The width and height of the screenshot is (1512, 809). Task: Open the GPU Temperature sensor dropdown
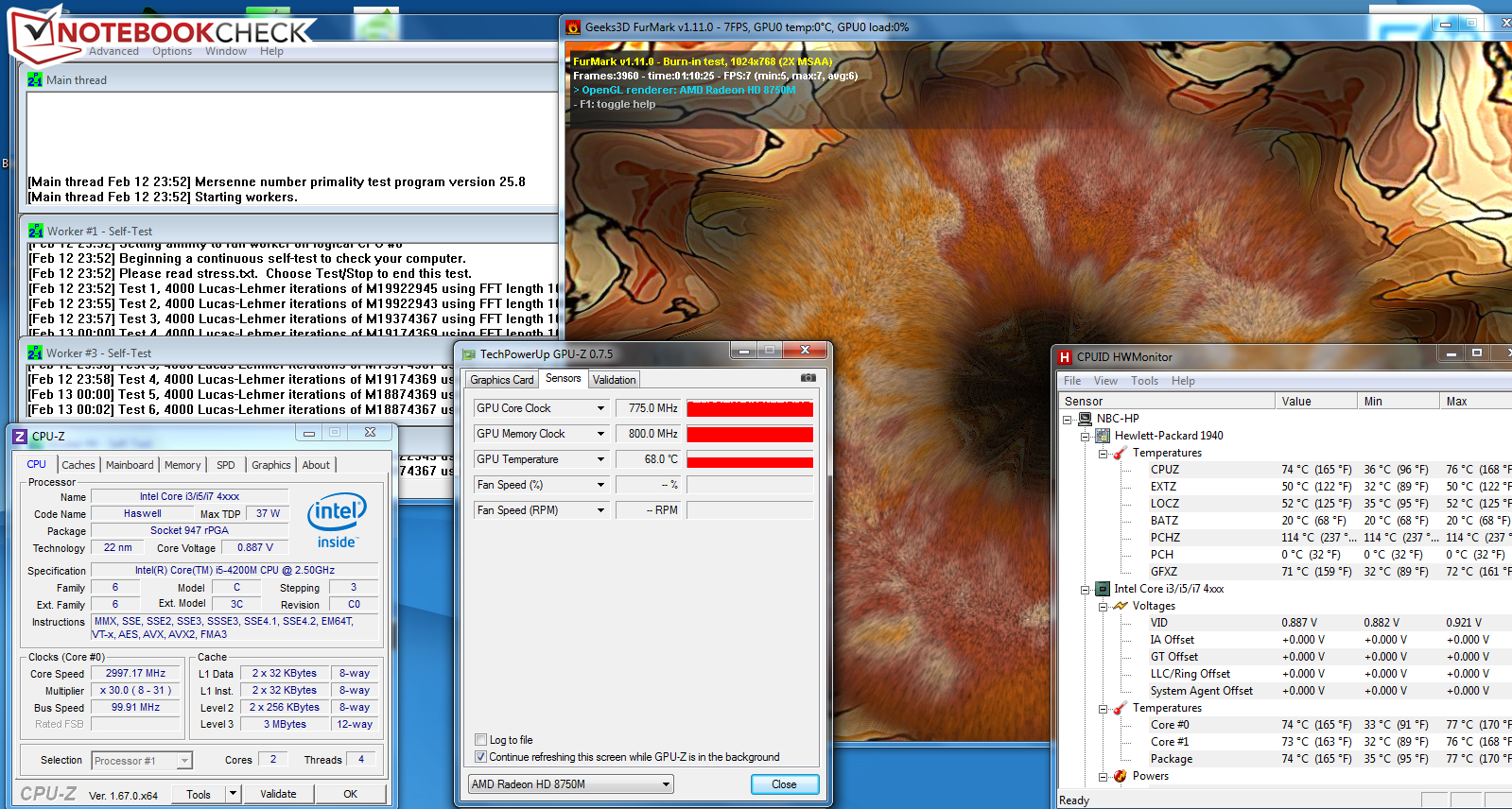click(600, 459)
